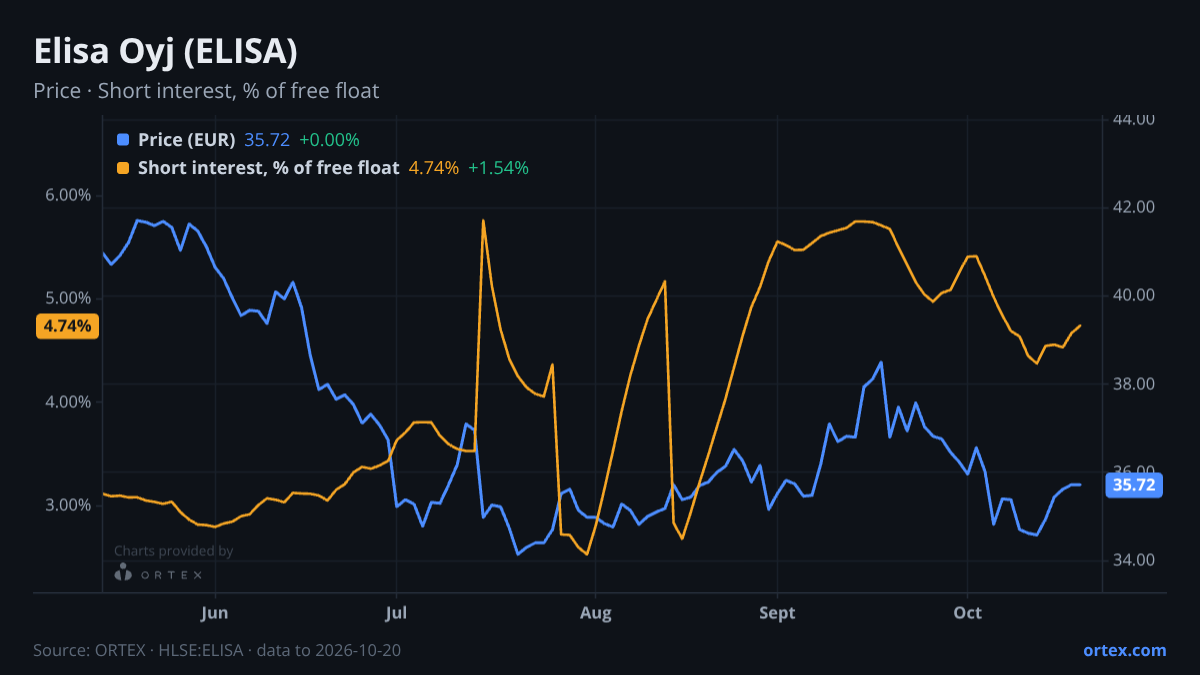Viewport: 1200px width, 675px height.
Task: Click the 34.00 right axis label
Action: pos(1135,560)
